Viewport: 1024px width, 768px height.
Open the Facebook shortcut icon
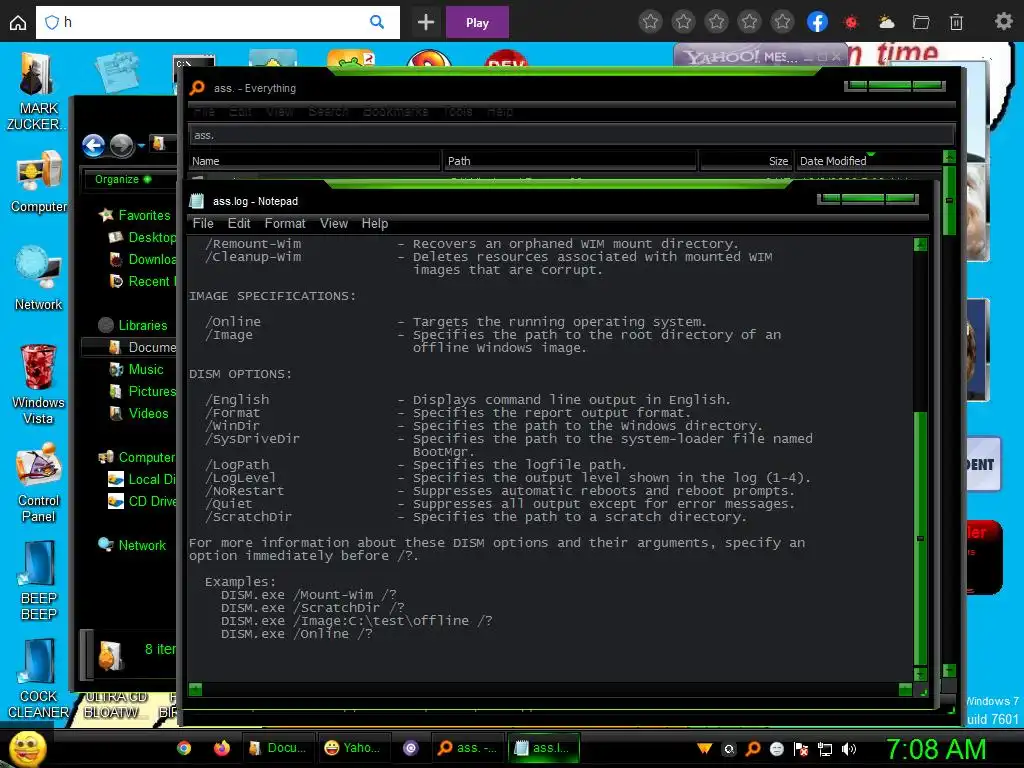coord(817,22)
